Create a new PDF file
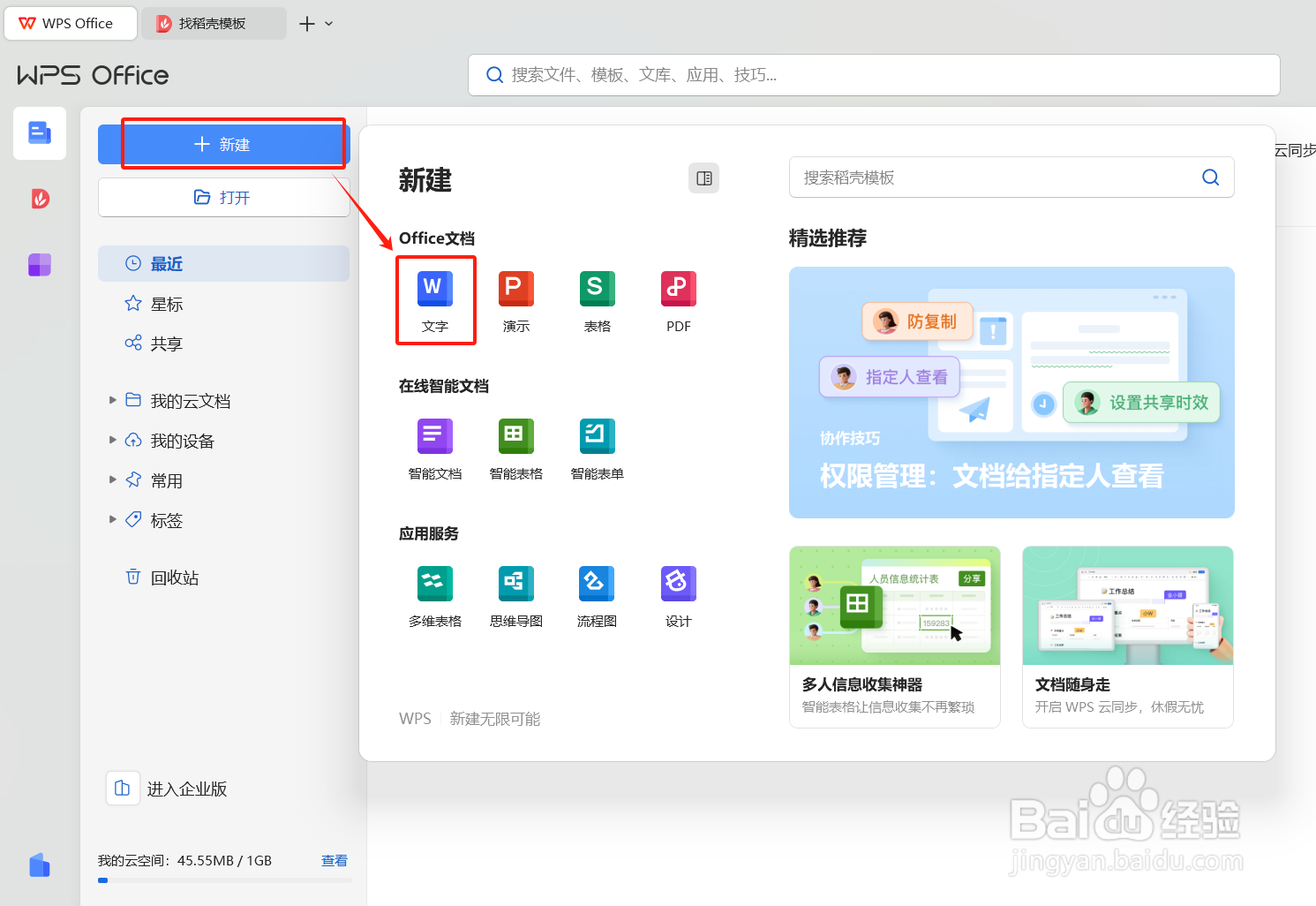 [x=679, y=300]
